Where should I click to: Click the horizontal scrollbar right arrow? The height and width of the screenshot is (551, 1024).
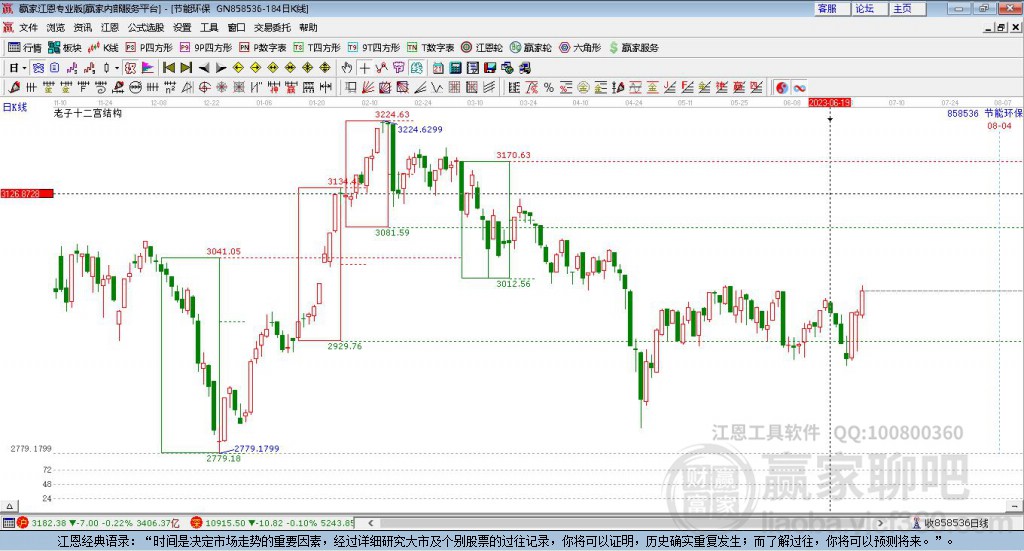click(x=880, y=523)
